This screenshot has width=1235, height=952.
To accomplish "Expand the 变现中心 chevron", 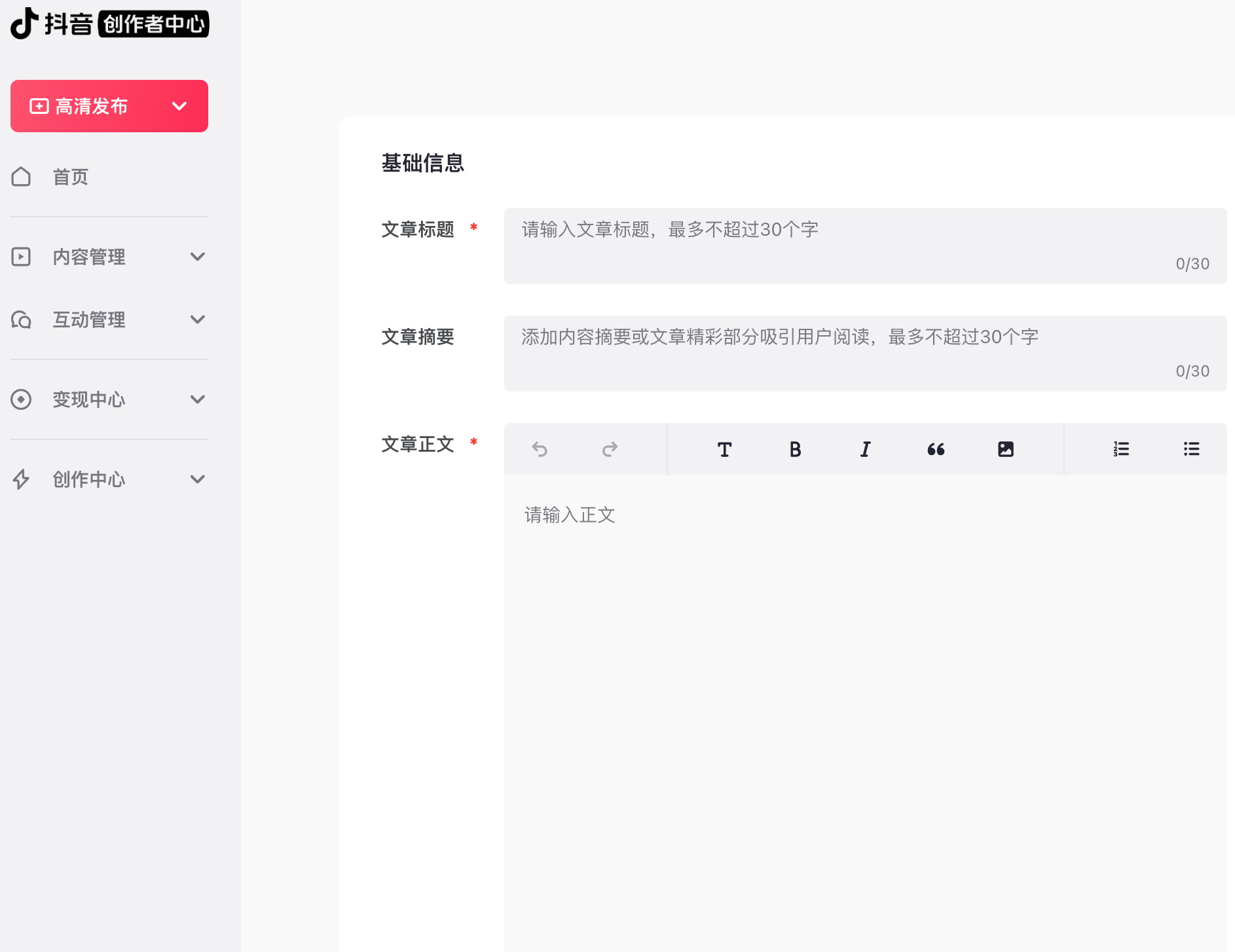I will 198,399.
